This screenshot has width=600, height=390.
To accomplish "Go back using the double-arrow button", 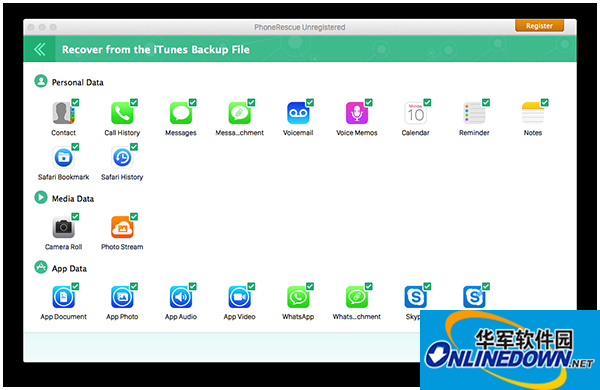I will (x=39, y=49).
